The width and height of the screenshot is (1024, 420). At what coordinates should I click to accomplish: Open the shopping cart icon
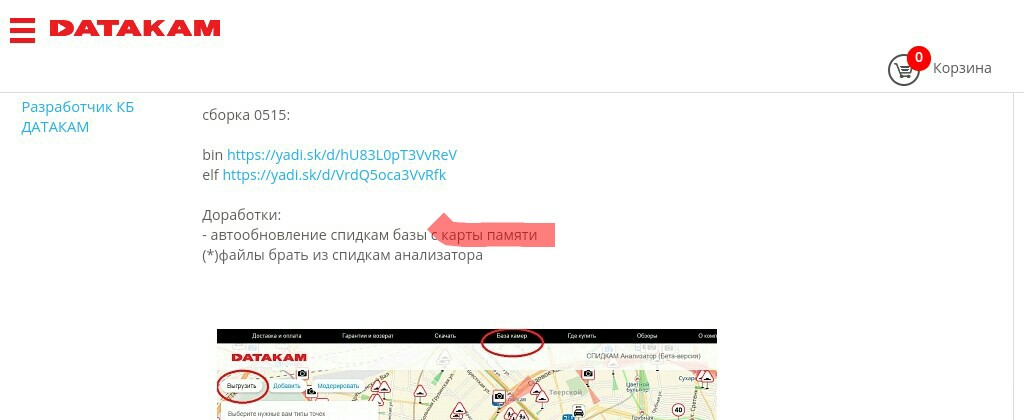click(x=903, y=70)
